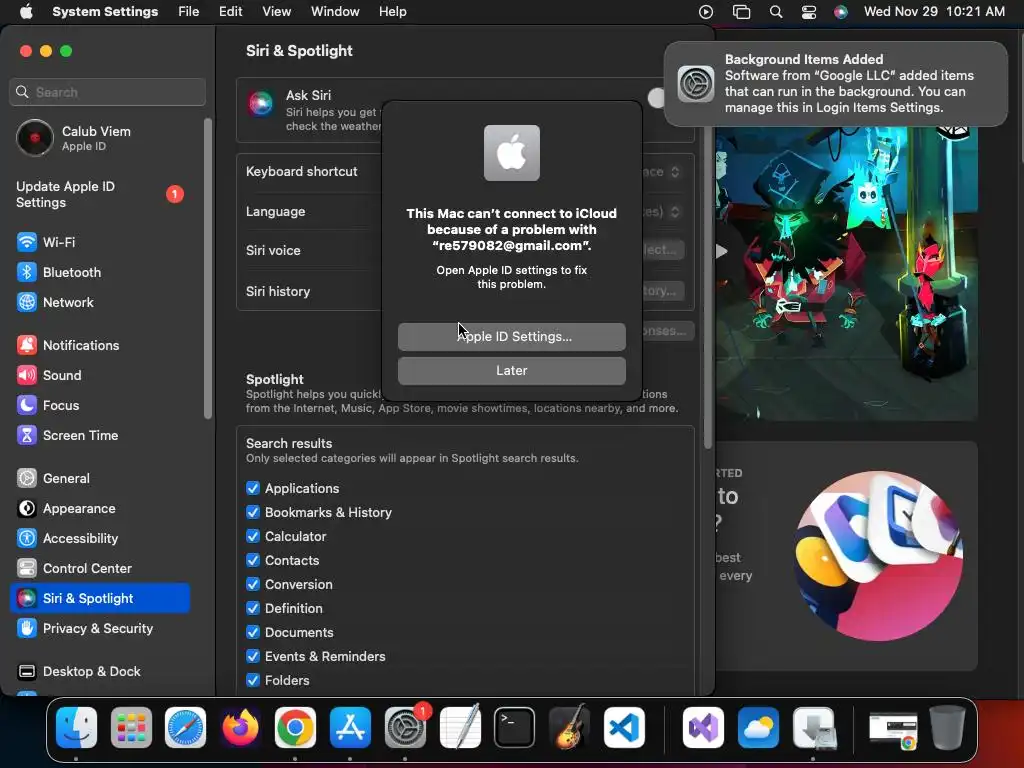Open Keyboard shortcut popup menu

tap(664, 172)
